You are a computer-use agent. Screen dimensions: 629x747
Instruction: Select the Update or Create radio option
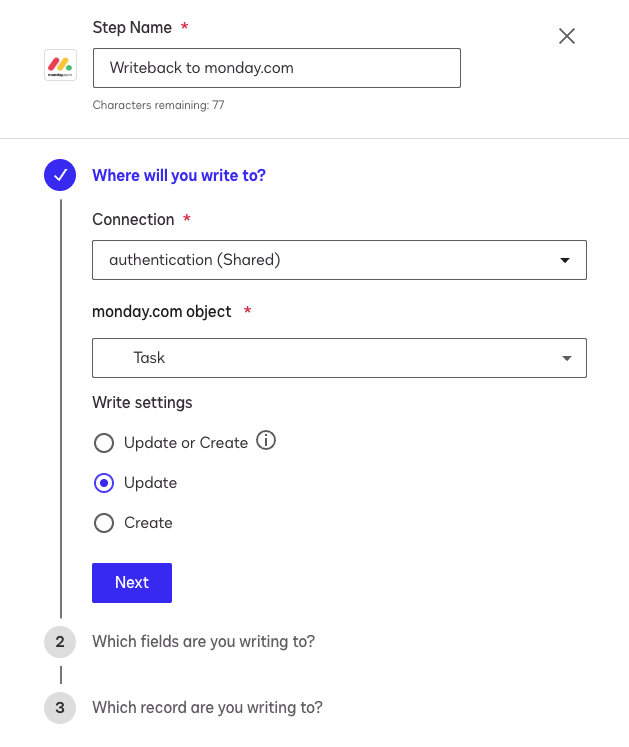[103, 443]
